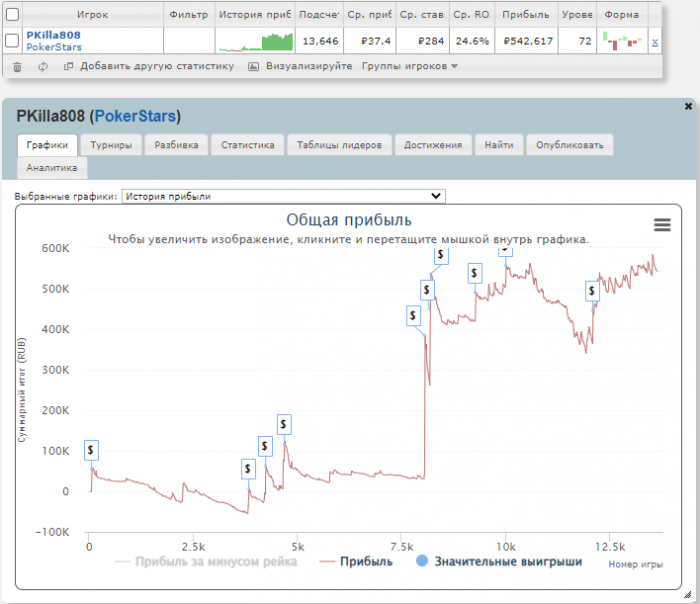Click the form mini chart for PKilla808
Image resolution: width=700 pixels, height=604 pixels.
point(622,41)
